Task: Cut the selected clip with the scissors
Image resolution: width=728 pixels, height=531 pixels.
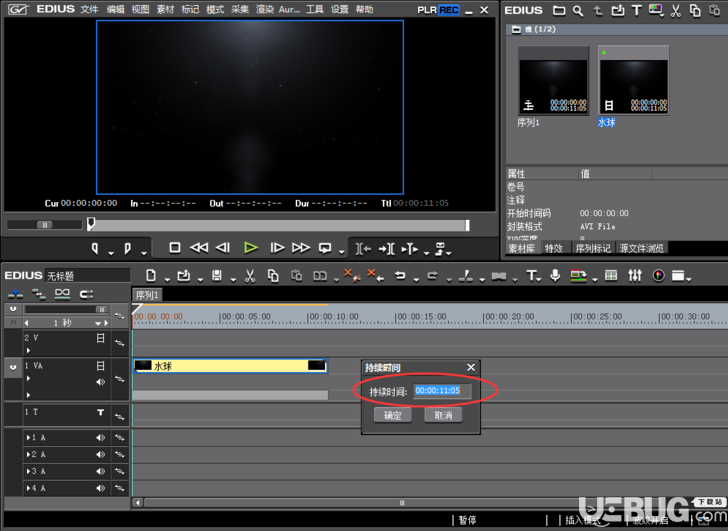Action: click(x=250, y=276)
